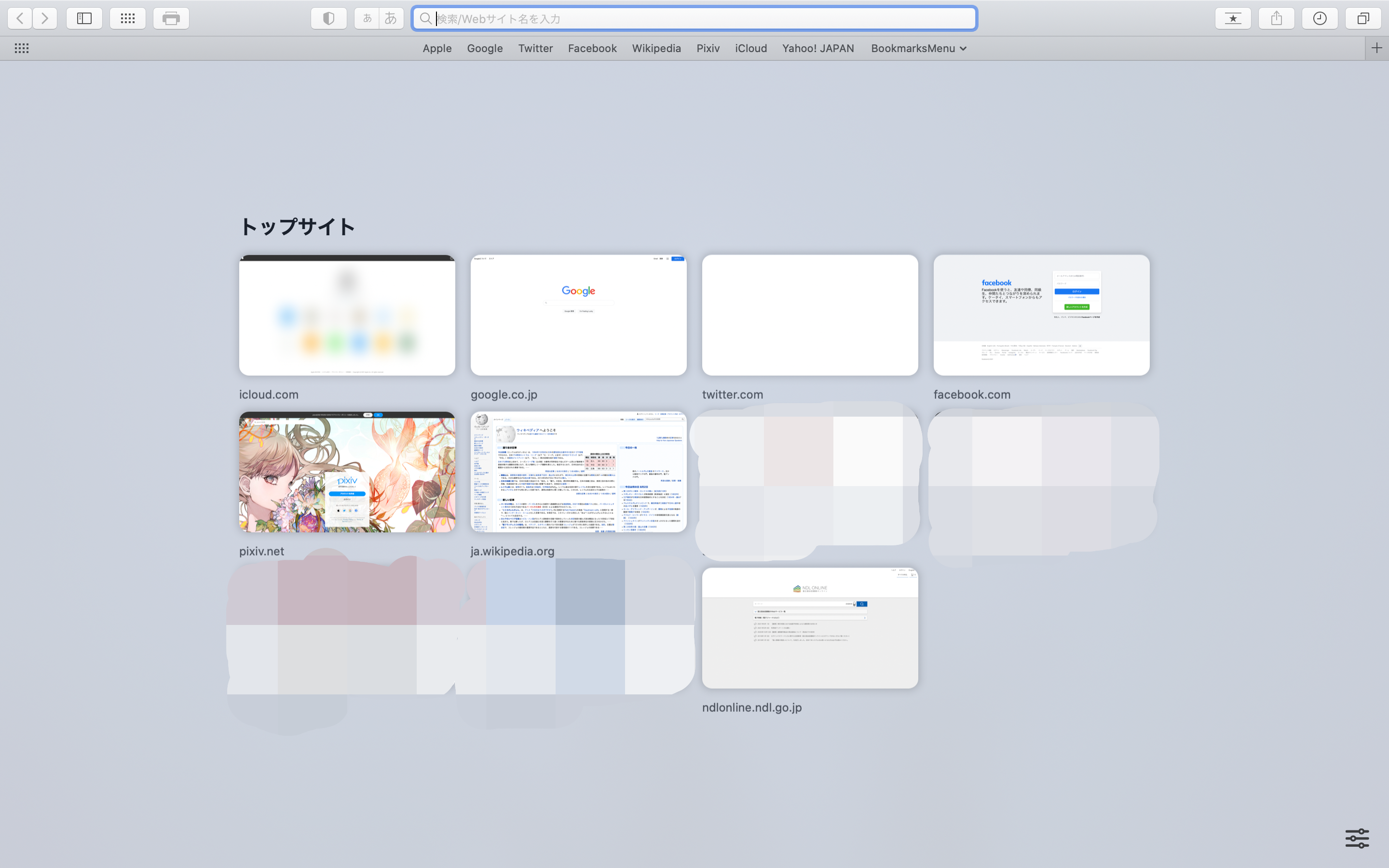
Task: Show the history clock button
Action: tap(1320, 18)
